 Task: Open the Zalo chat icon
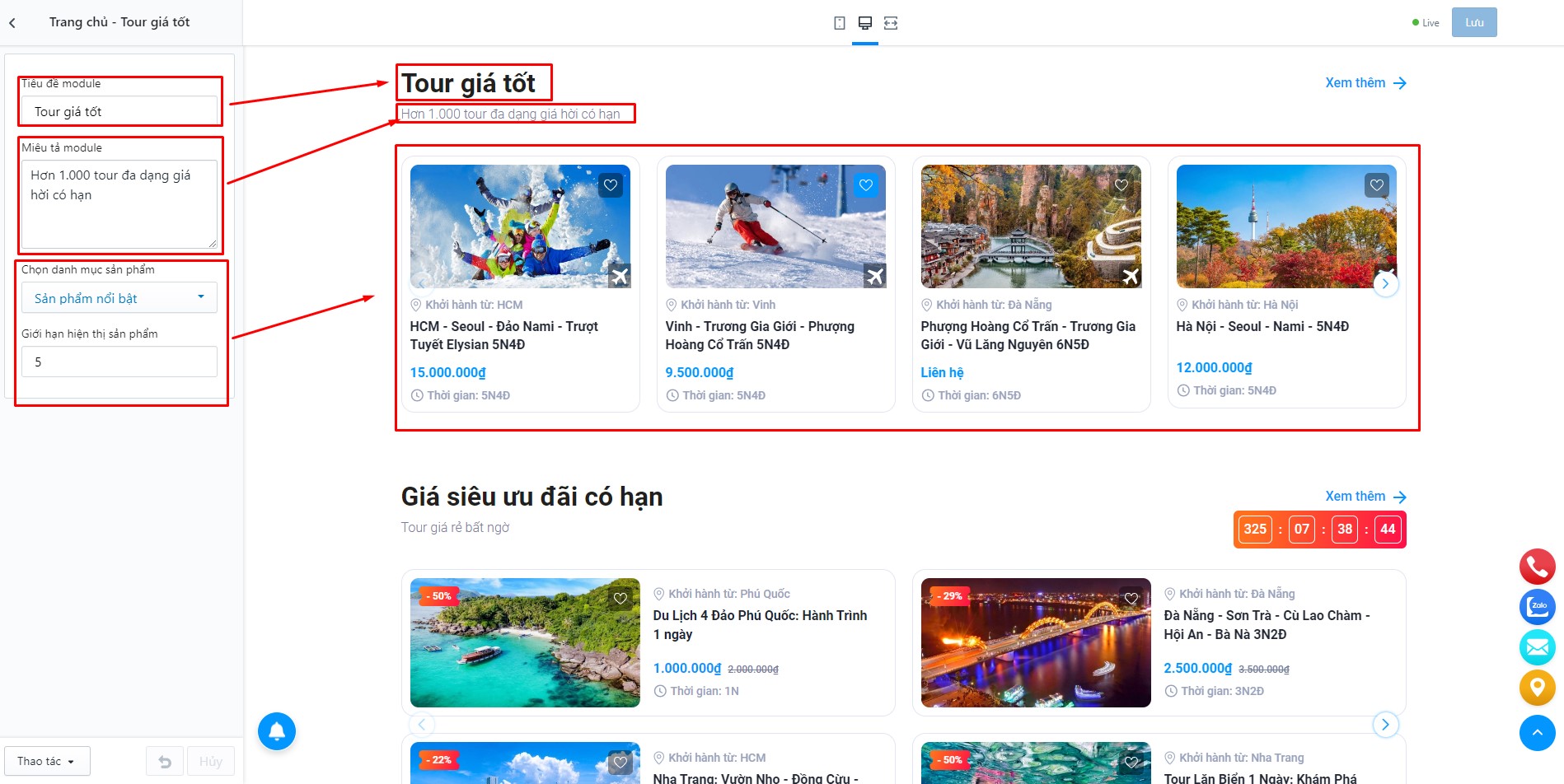(x=1537, y=607)
